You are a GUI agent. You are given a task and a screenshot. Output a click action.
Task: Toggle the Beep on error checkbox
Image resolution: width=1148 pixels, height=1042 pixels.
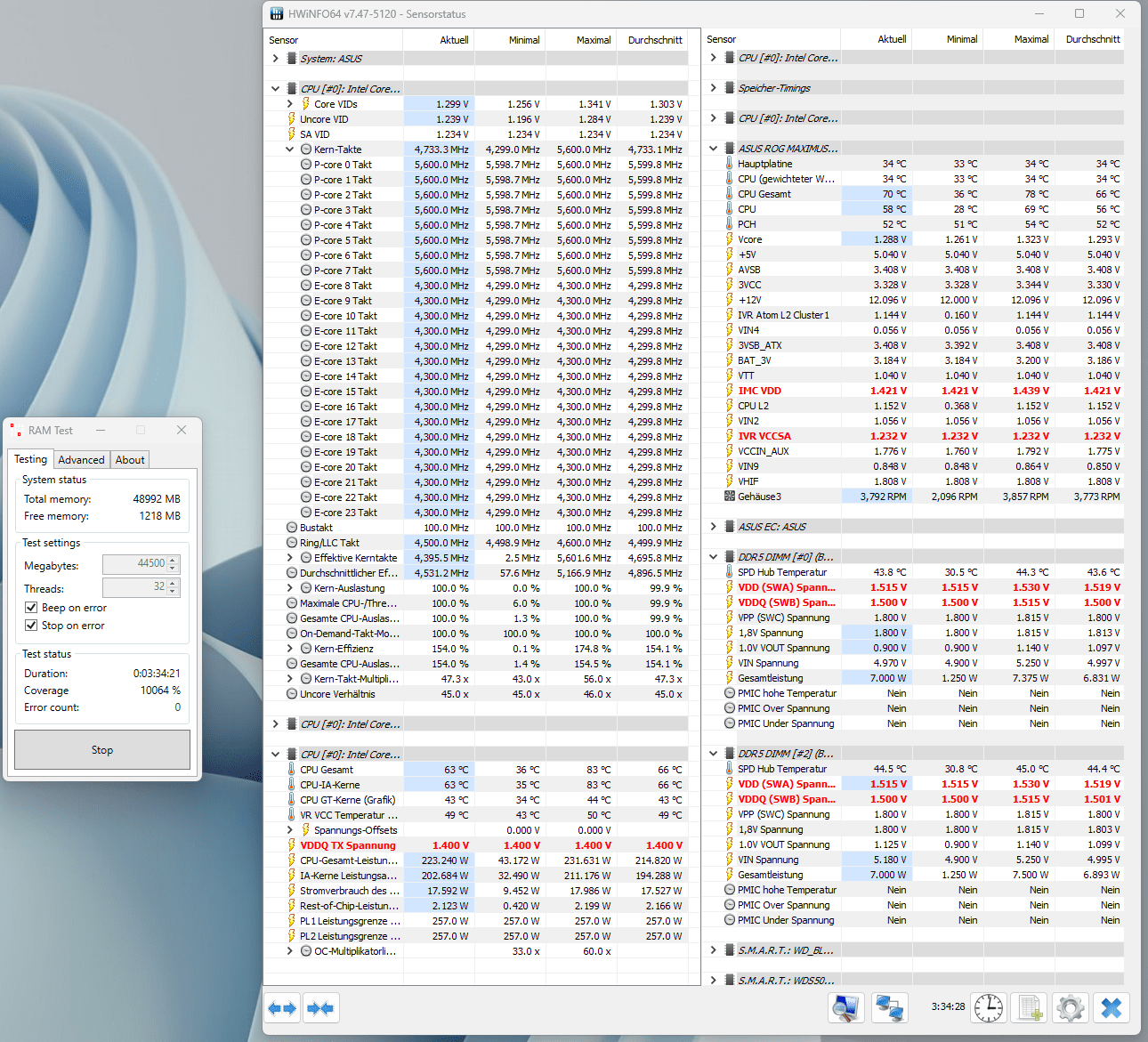tap(31, 608)
